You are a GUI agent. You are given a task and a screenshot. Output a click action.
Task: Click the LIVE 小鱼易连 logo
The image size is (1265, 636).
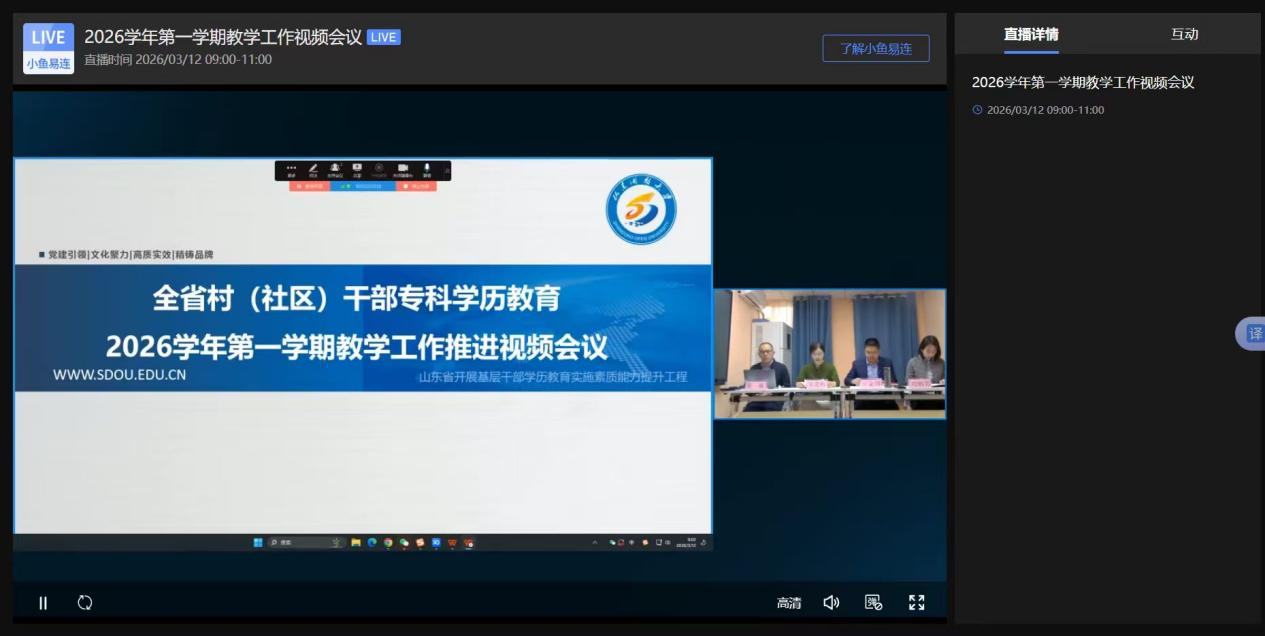tap(48, 48)
